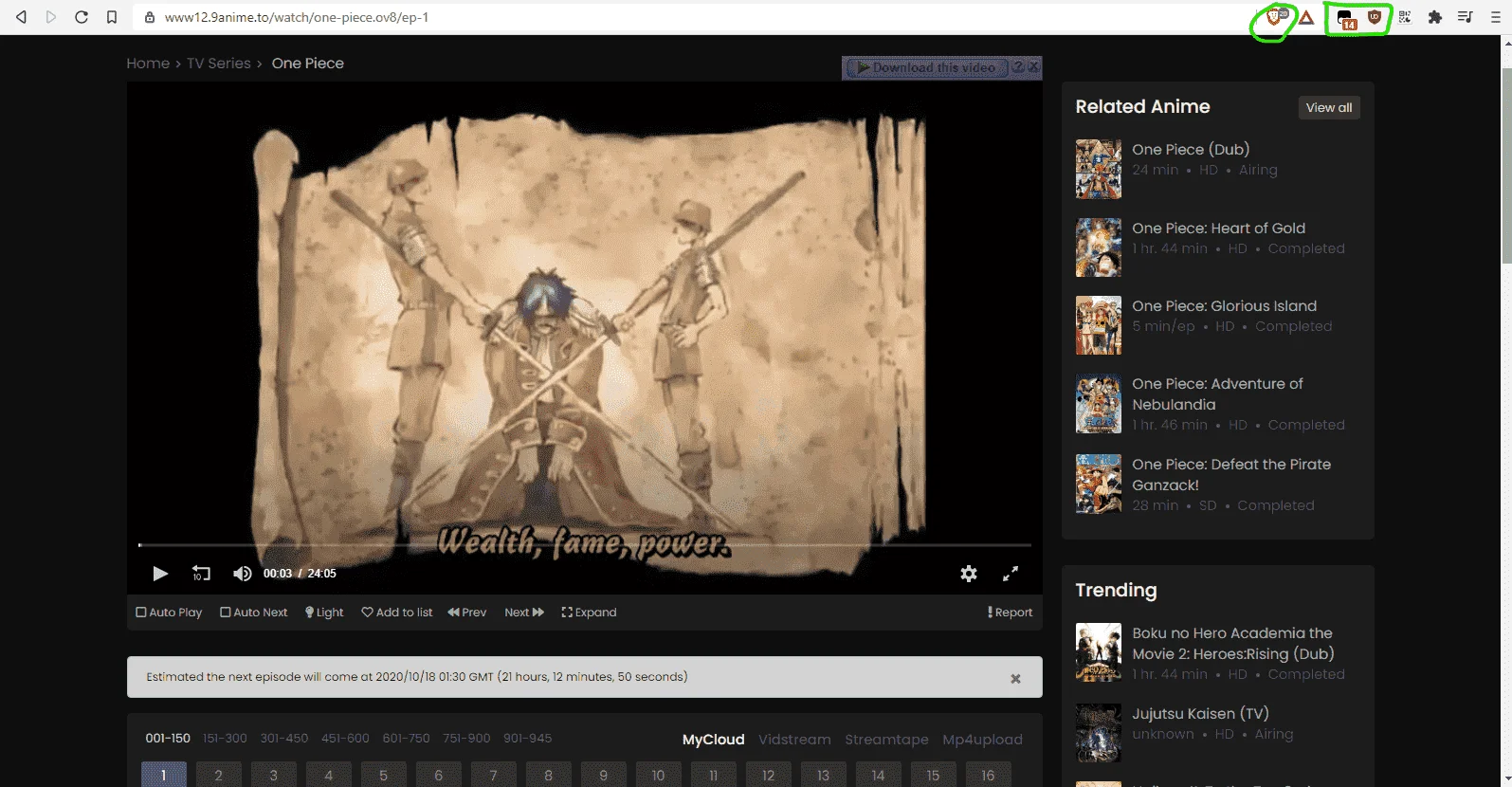Switch to the Vidstream server
Viewport: 1512px width, 787px height.
point(794,740)
